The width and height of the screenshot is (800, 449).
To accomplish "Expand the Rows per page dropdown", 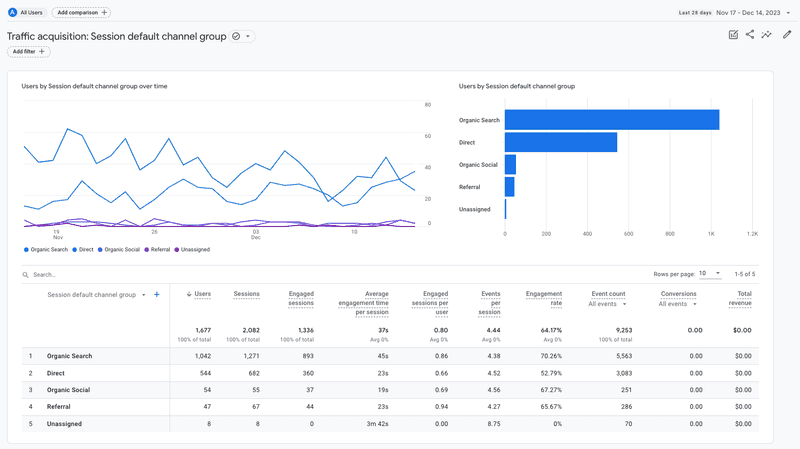I will (x=709, y=273).
